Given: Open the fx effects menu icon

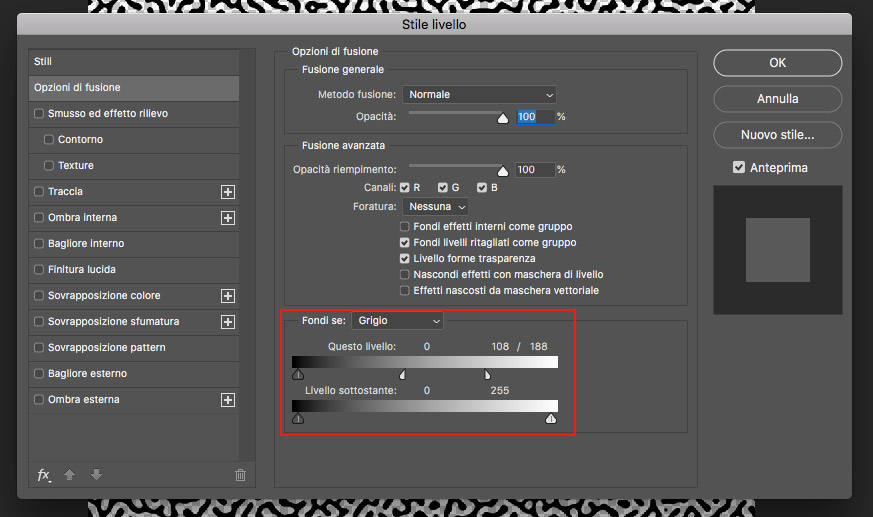Looking at the screenshot, I should coord(44,475).
